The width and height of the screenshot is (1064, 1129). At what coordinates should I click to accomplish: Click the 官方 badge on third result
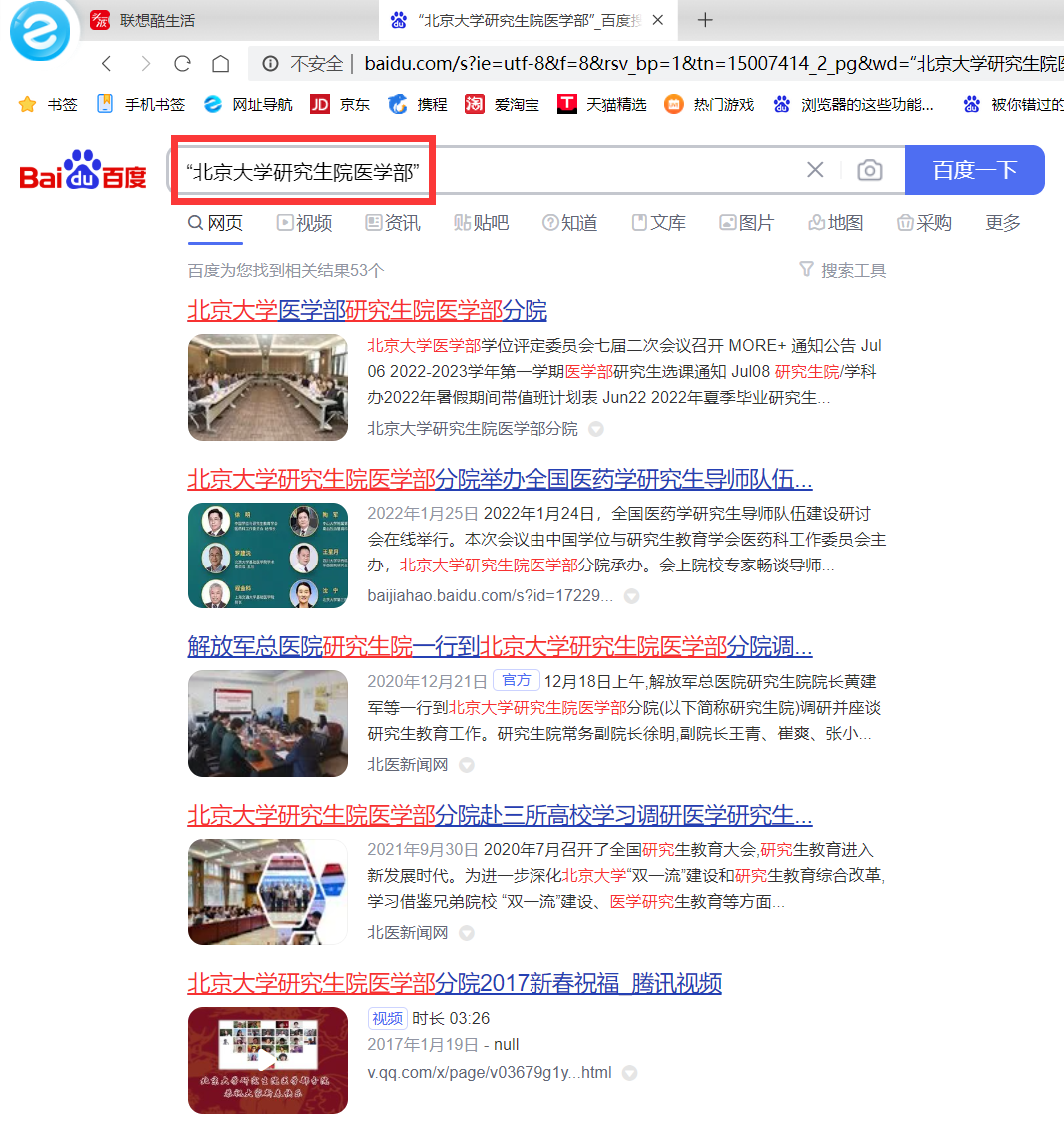point(517,680)
